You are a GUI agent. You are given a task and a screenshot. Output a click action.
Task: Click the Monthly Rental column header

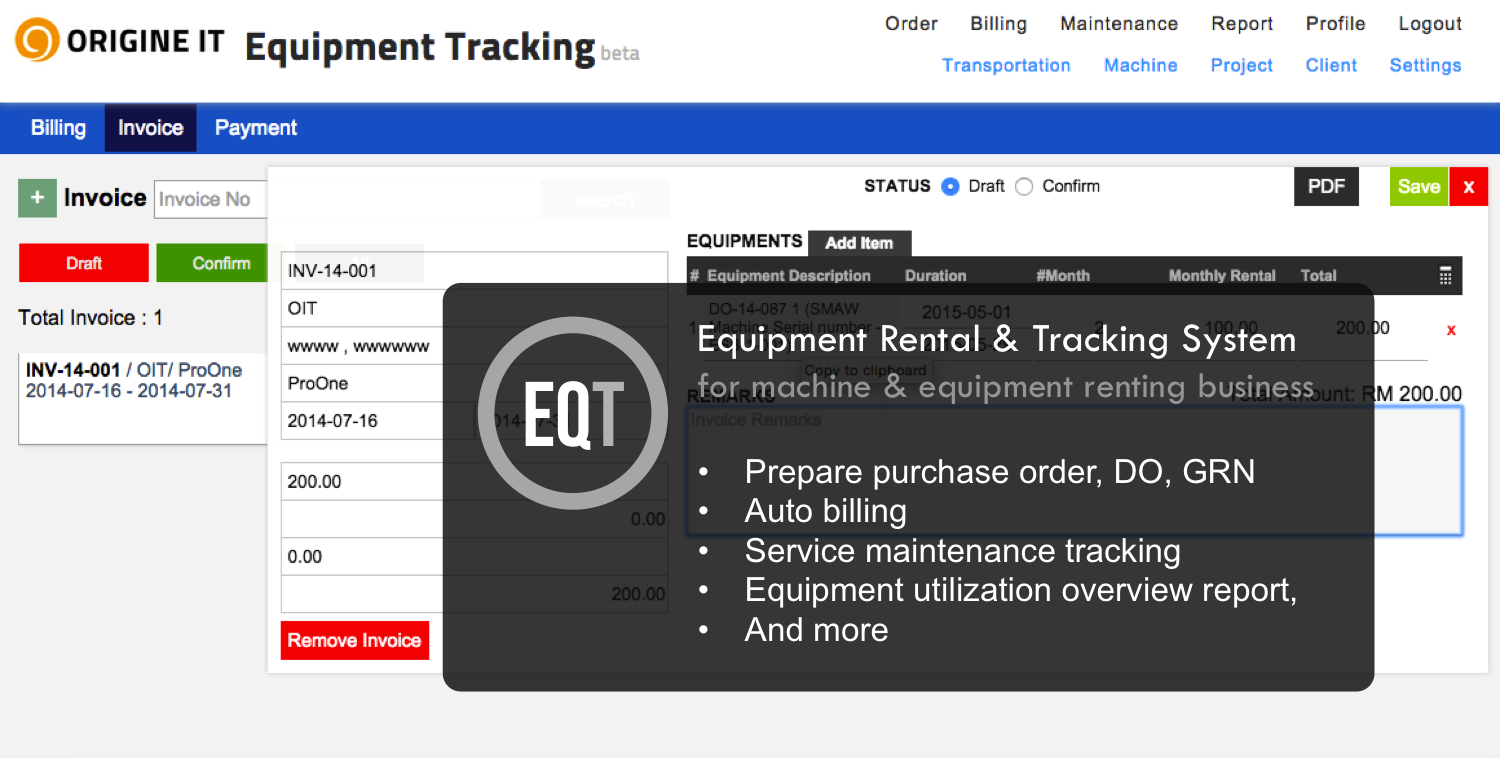click(1222, 276)
